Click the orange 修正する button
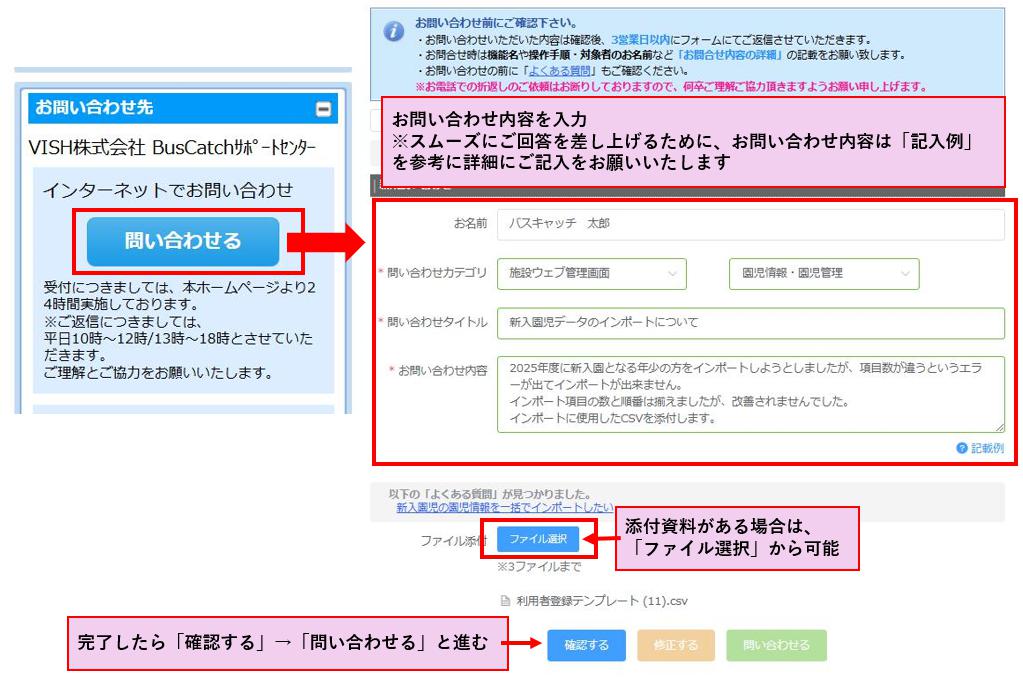This screenshot has width=1023, height=680. point(675,645)
